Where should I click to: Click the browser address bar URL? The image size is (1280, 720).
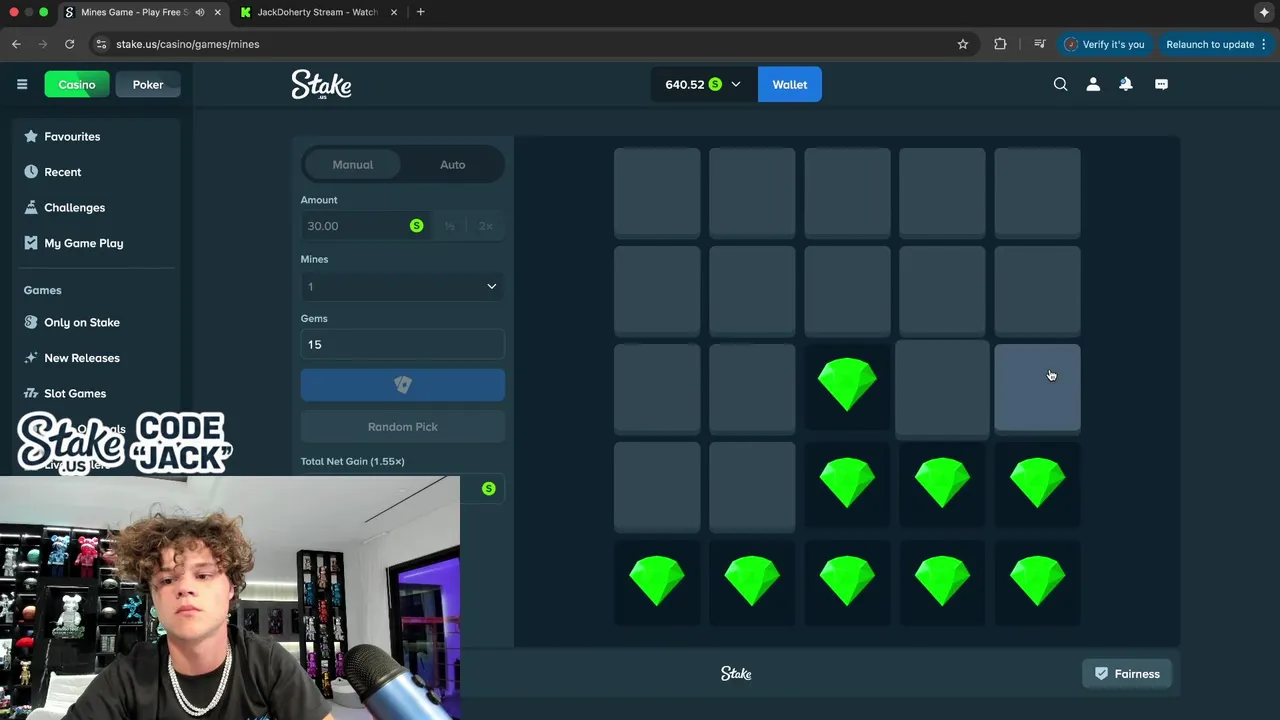pos(187,44)
